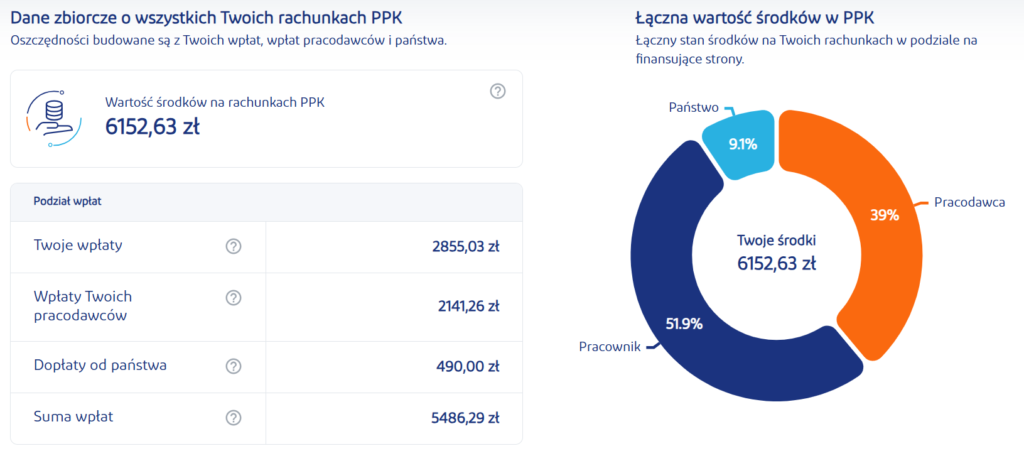
Task: Click Wartość środków na rachunkach PPK label
Action: pyautogui.click(x=214, y=101)
